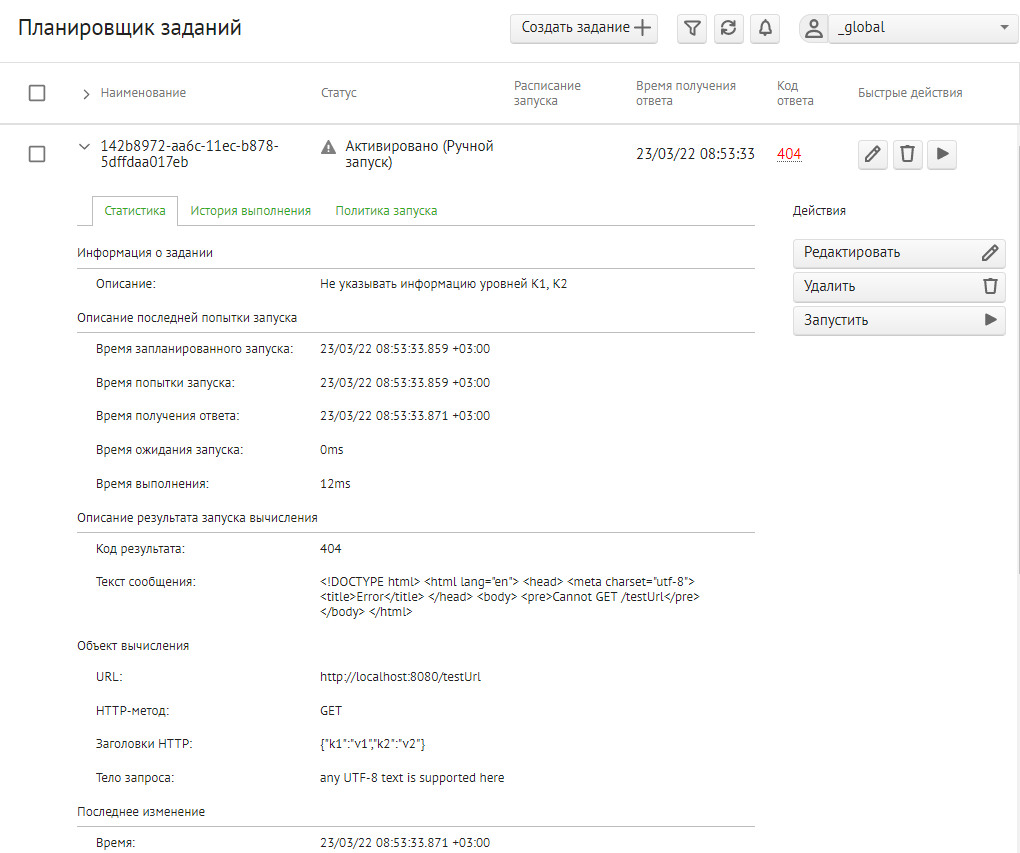Switch to the История выполнения tab
This screenshot has width=1020, height=853.
251,211
